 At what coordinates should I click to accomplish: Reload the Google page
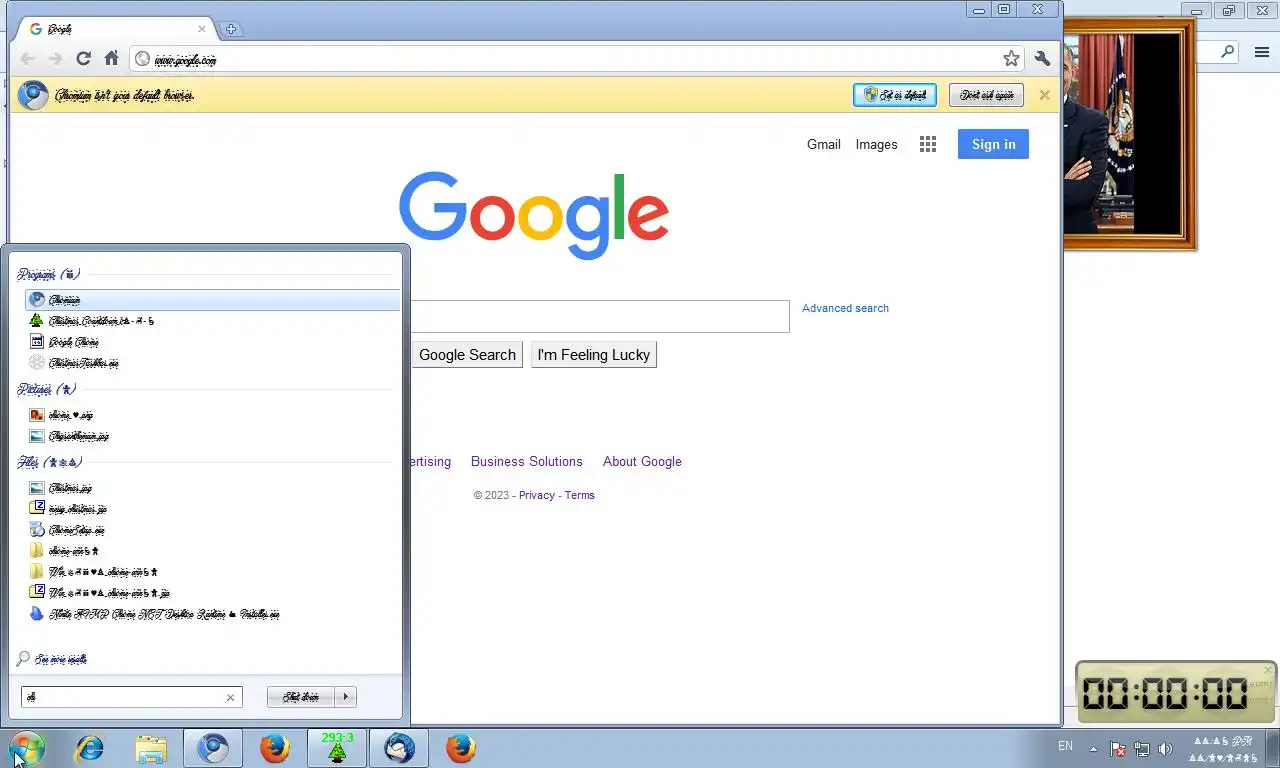coord(83,59)
